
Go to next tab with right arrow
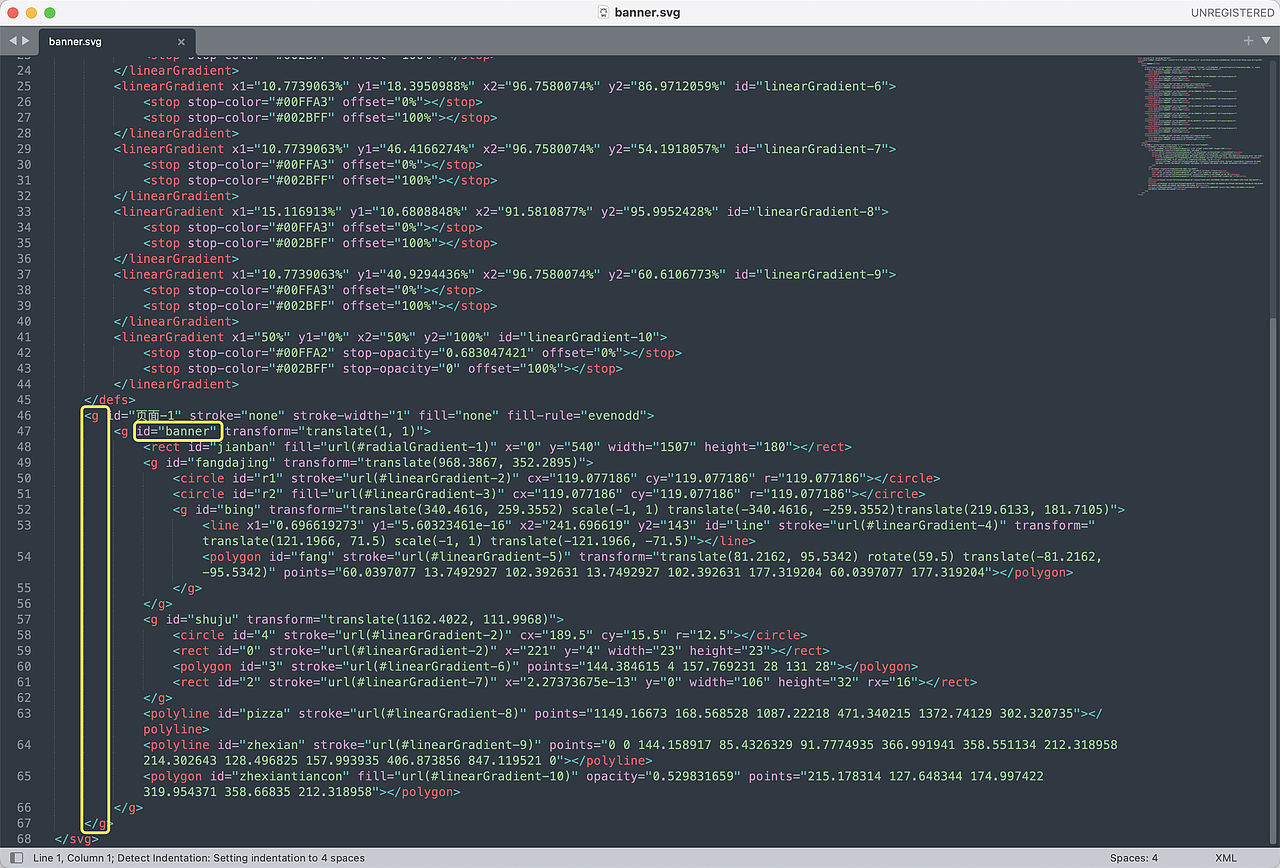pyautogui.click(x=26, y=41)
